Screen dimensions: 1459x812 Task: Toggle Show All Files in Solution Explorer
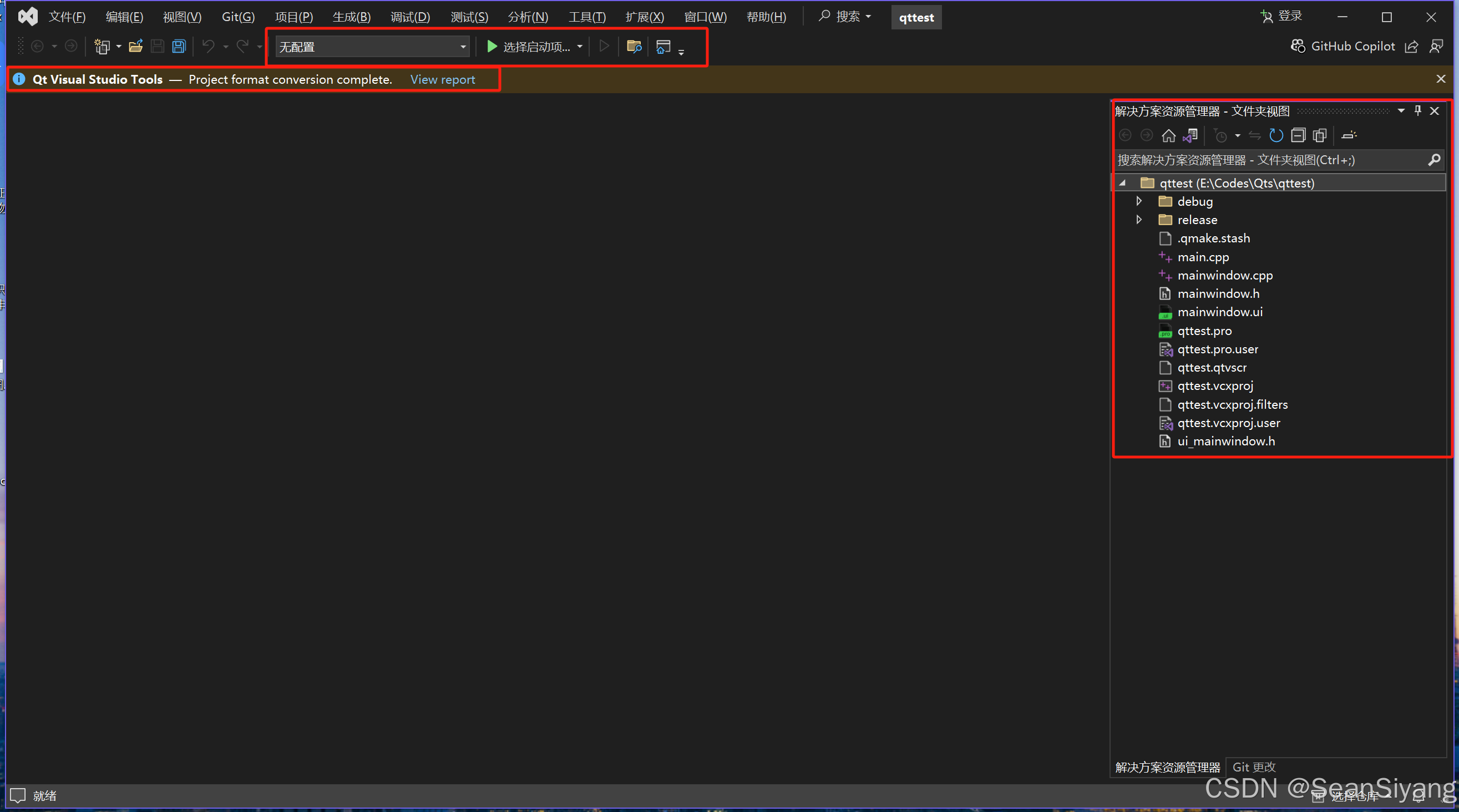click(1320, 135)
